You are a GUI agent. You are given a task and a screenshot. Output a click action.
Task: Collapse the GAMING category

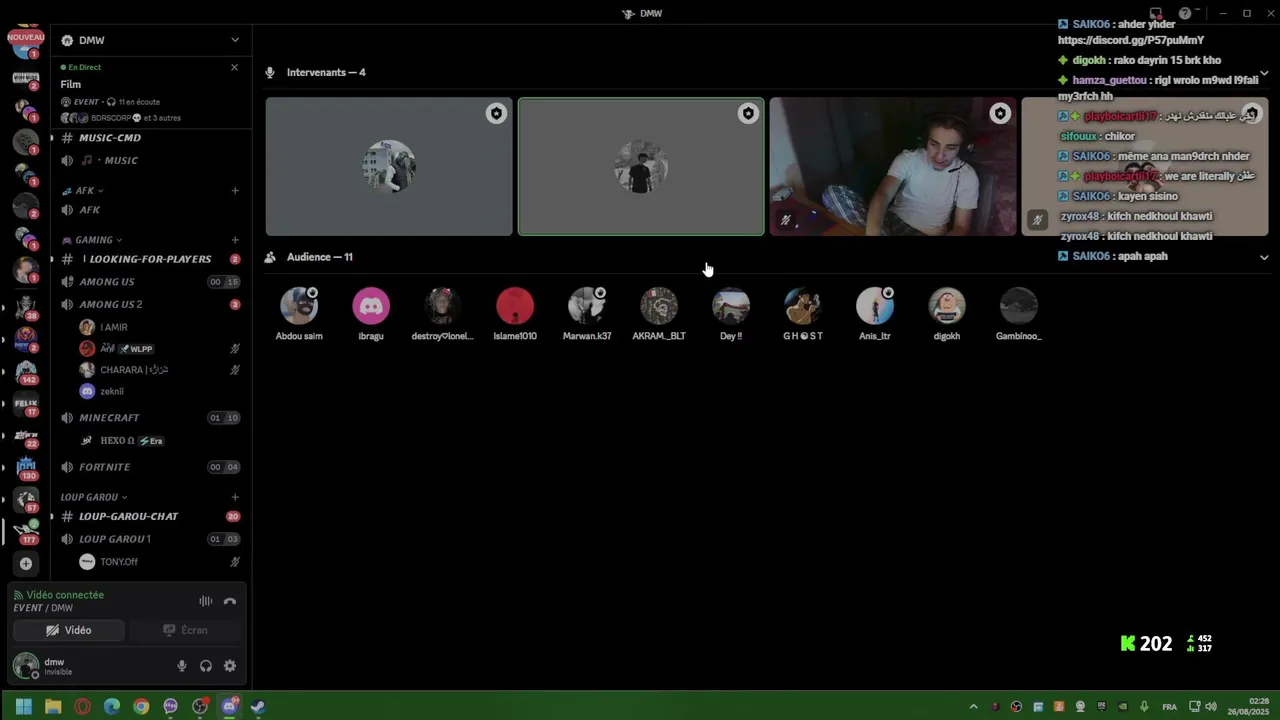(93, 240)
